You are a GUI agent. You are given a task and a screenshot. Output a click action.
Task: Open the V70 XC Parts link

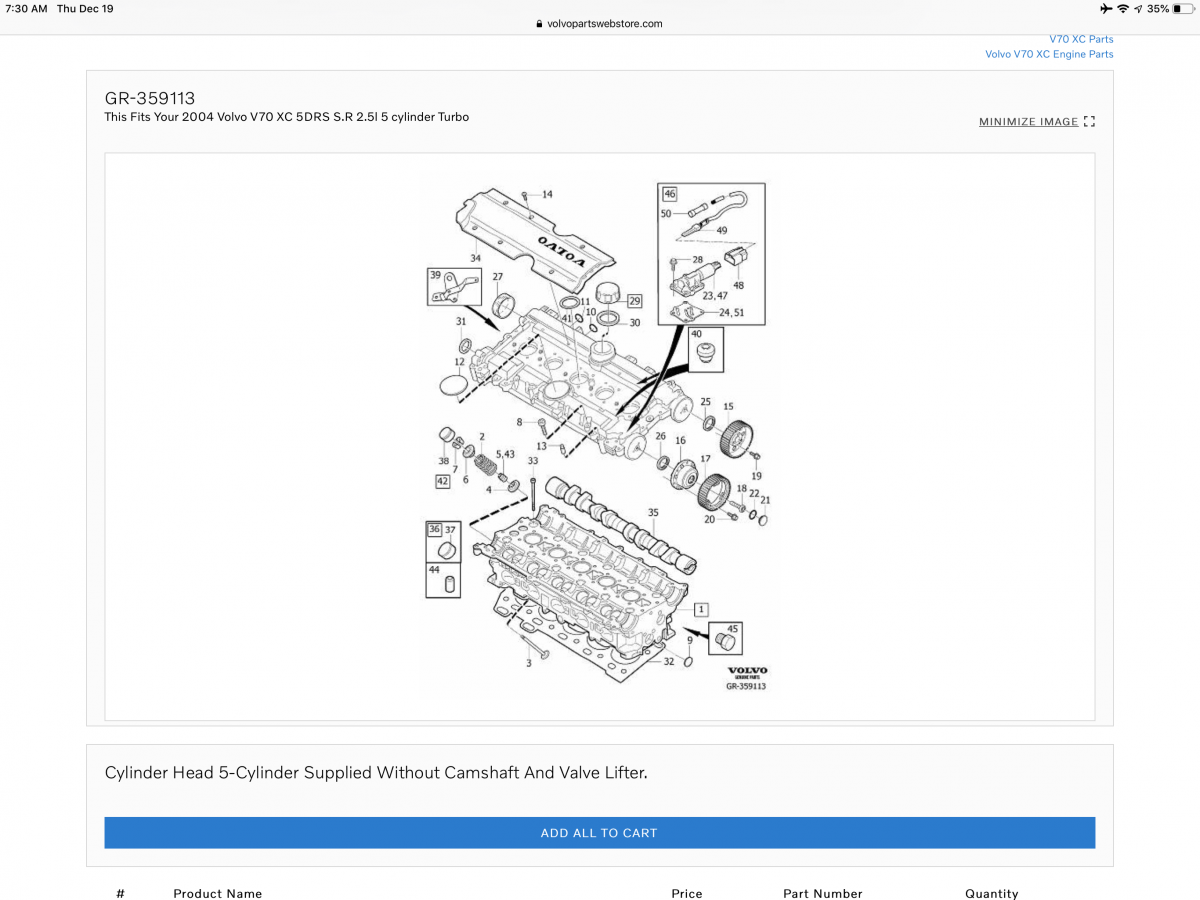point(1081,39)
